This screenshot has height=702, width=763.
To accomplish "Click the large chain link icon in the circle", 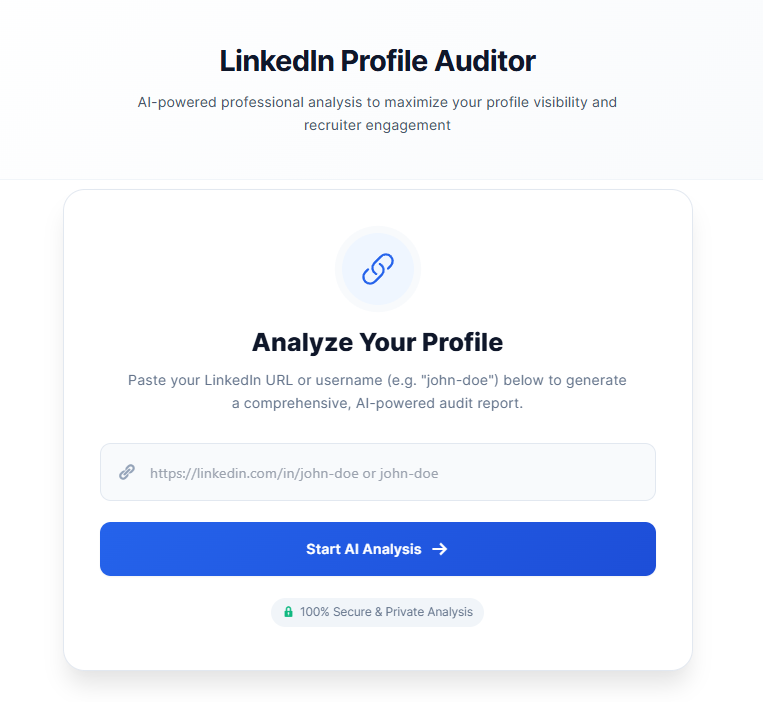I will click(x=378, y=268).
